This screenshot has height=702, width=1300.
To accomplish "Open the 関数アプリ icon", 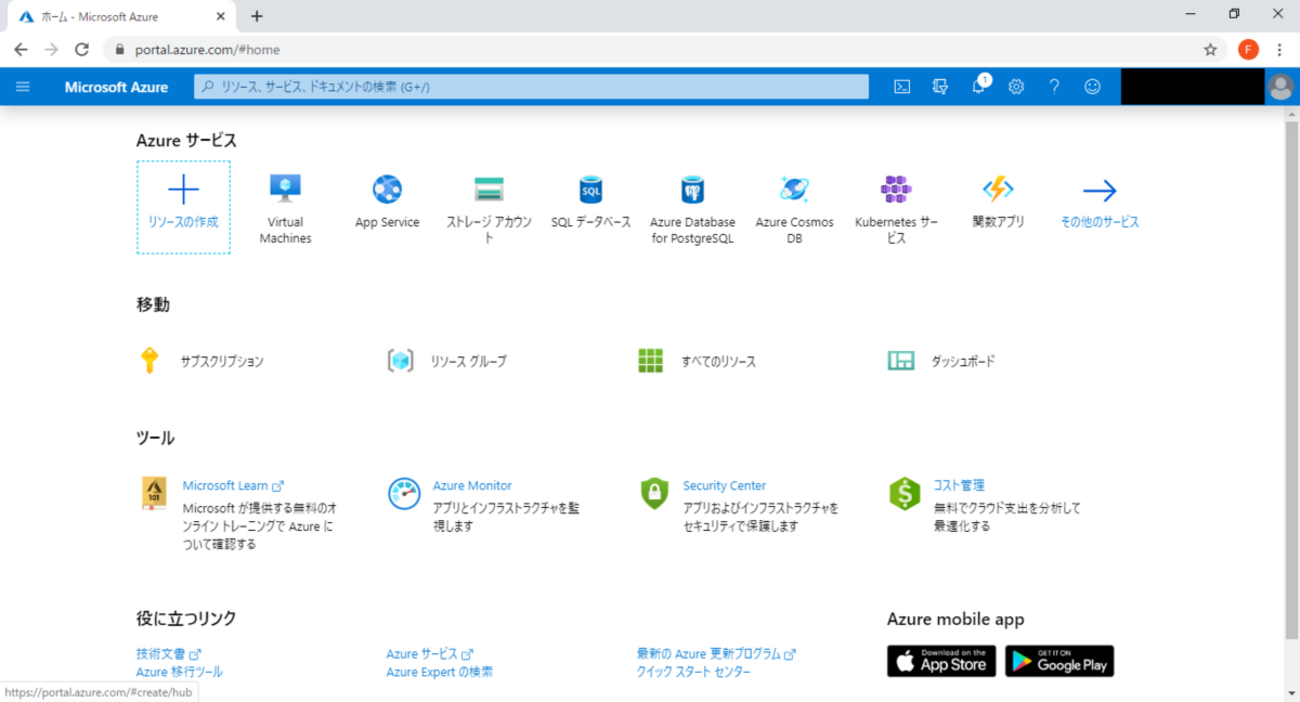I will [998, 190].
